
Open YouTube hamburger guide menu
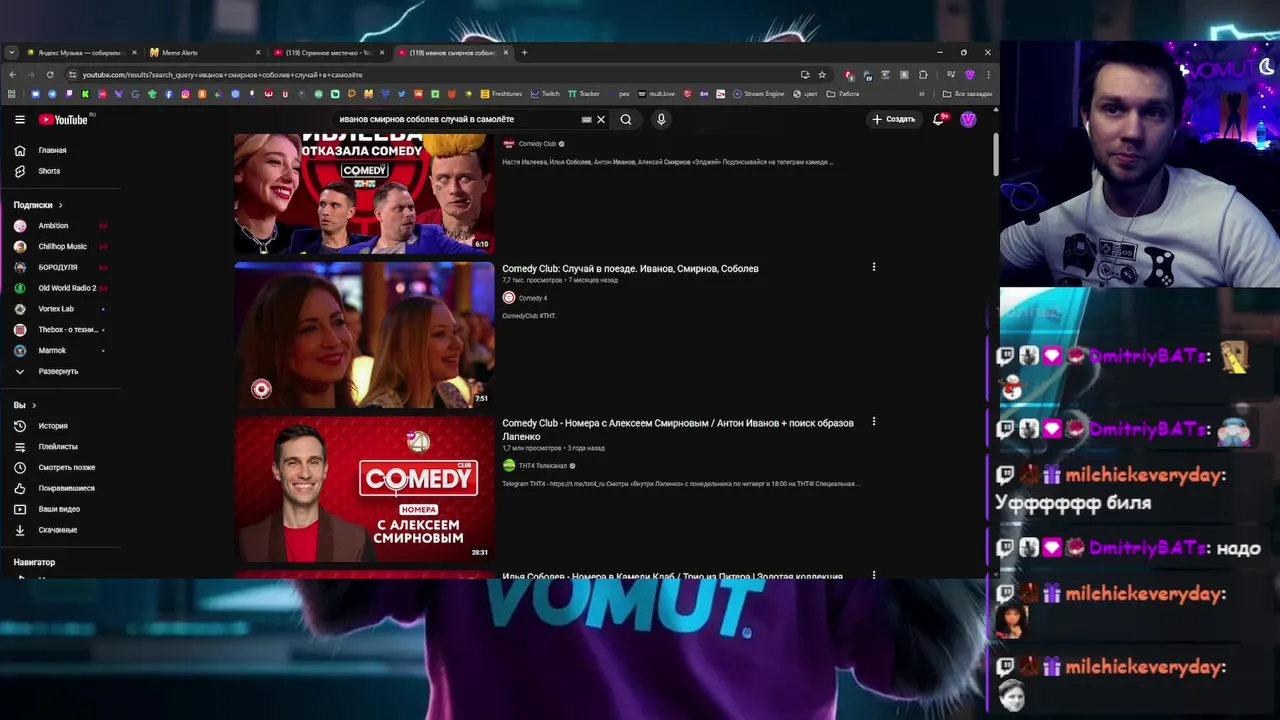click(19, 119)
